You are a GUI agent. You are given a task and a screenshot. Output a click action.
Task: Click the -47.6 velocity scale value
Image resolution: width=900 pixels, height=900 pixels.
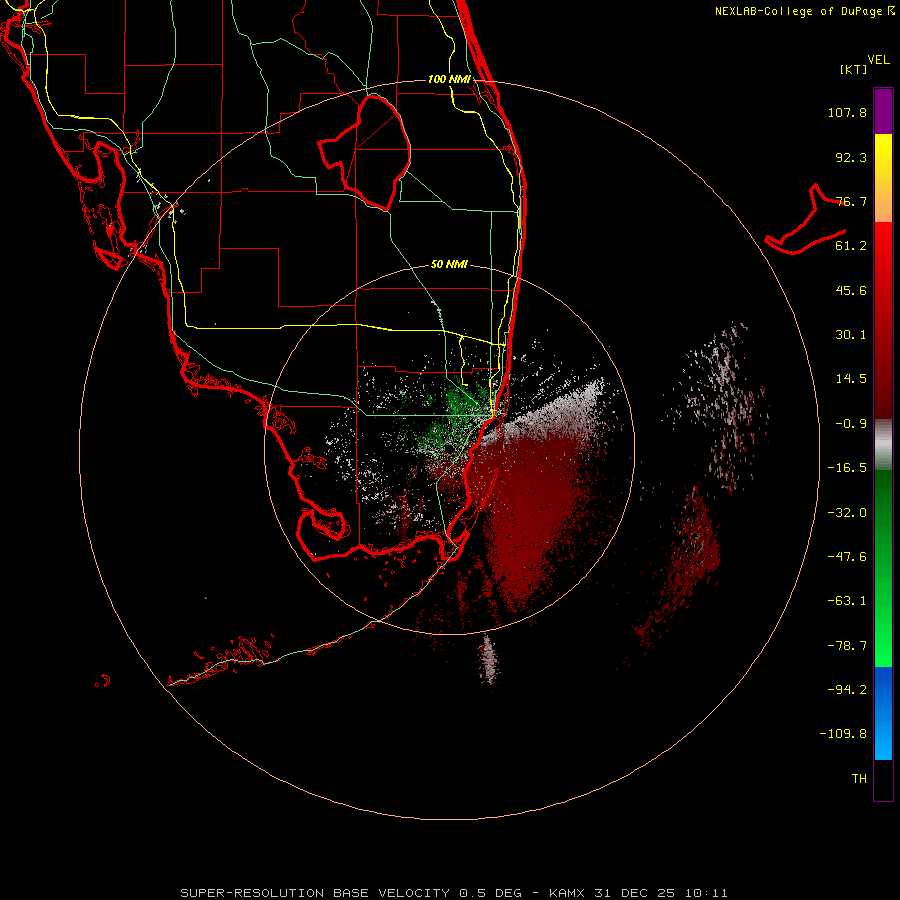pyautogui.click(x=847, y=557)
